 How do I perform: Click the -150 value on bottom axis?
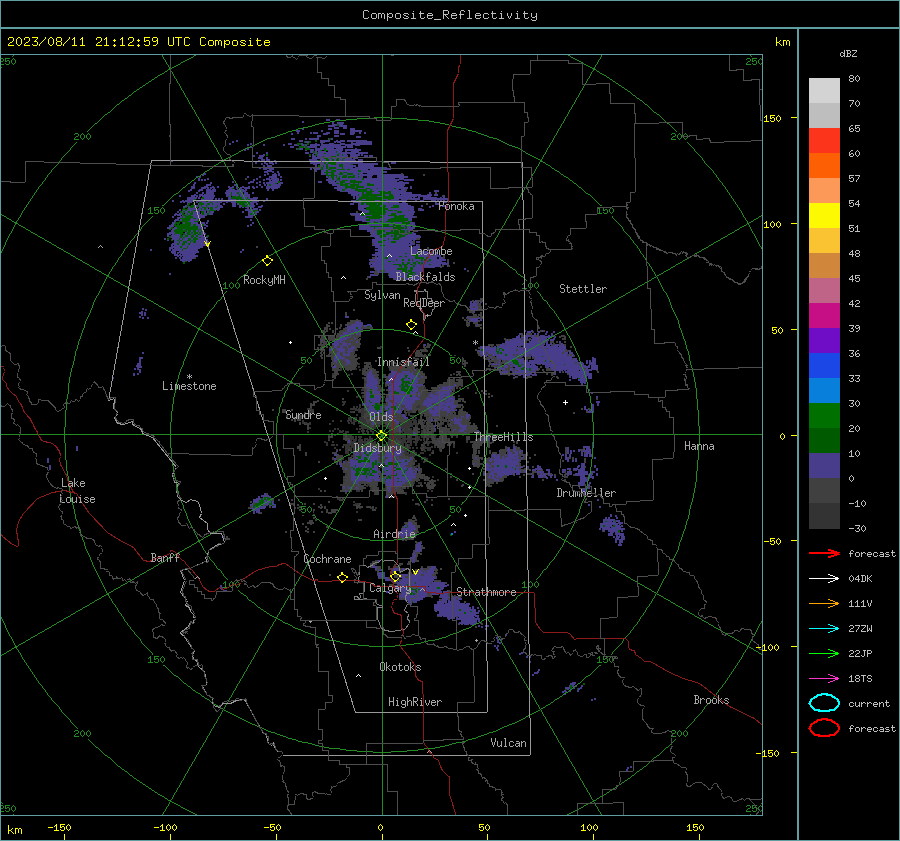coord(59,827)
